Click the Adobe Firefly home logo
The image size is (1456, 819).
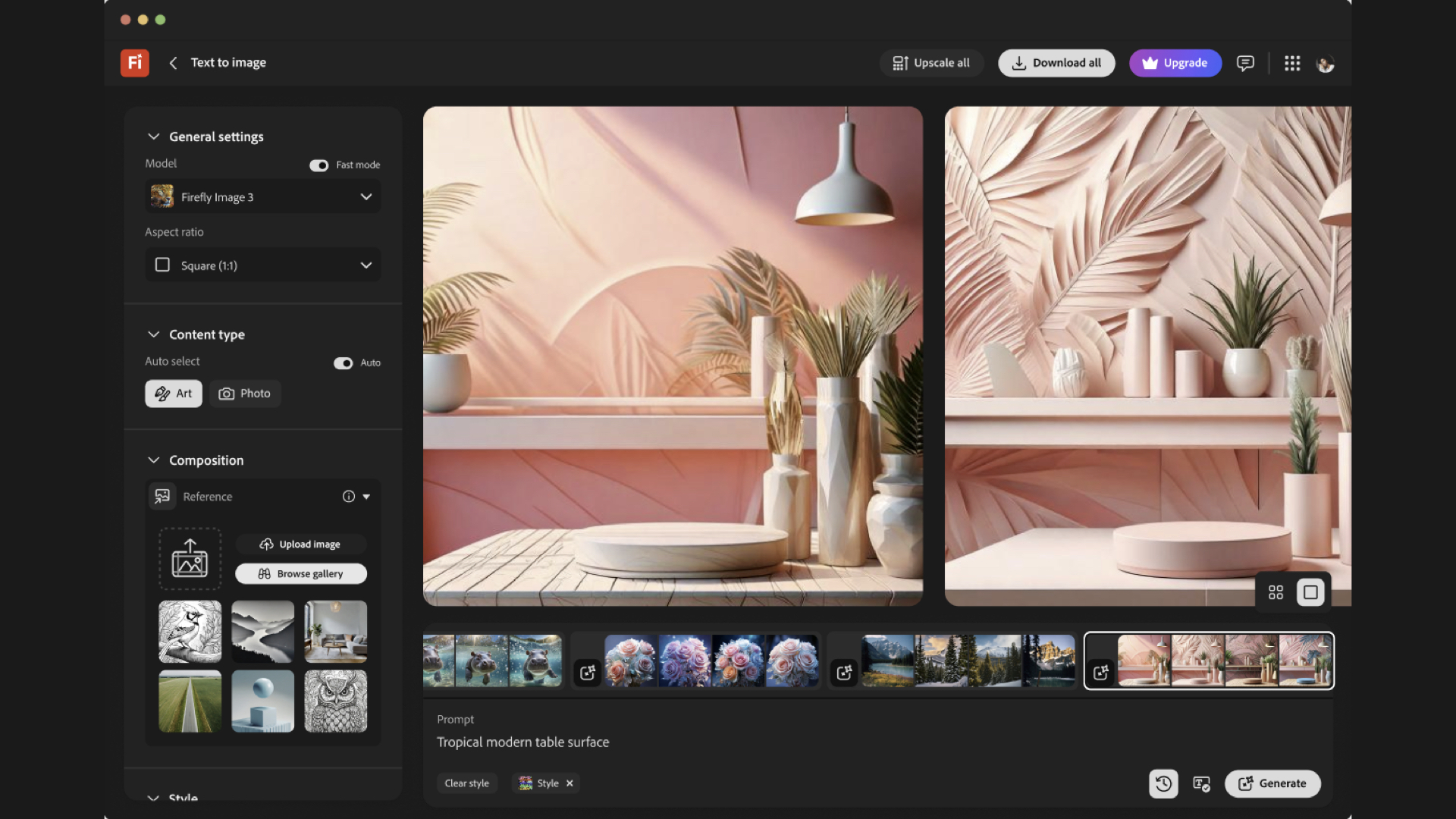coord(134,63)
